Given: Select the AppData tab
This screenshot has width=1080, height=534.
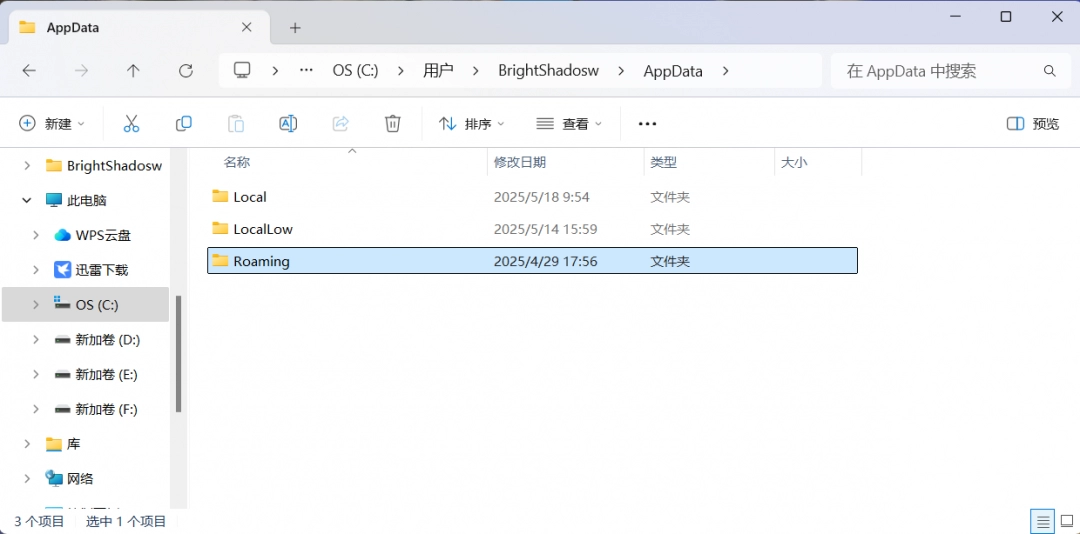Looking at the screenshot, I should (140, 28).
